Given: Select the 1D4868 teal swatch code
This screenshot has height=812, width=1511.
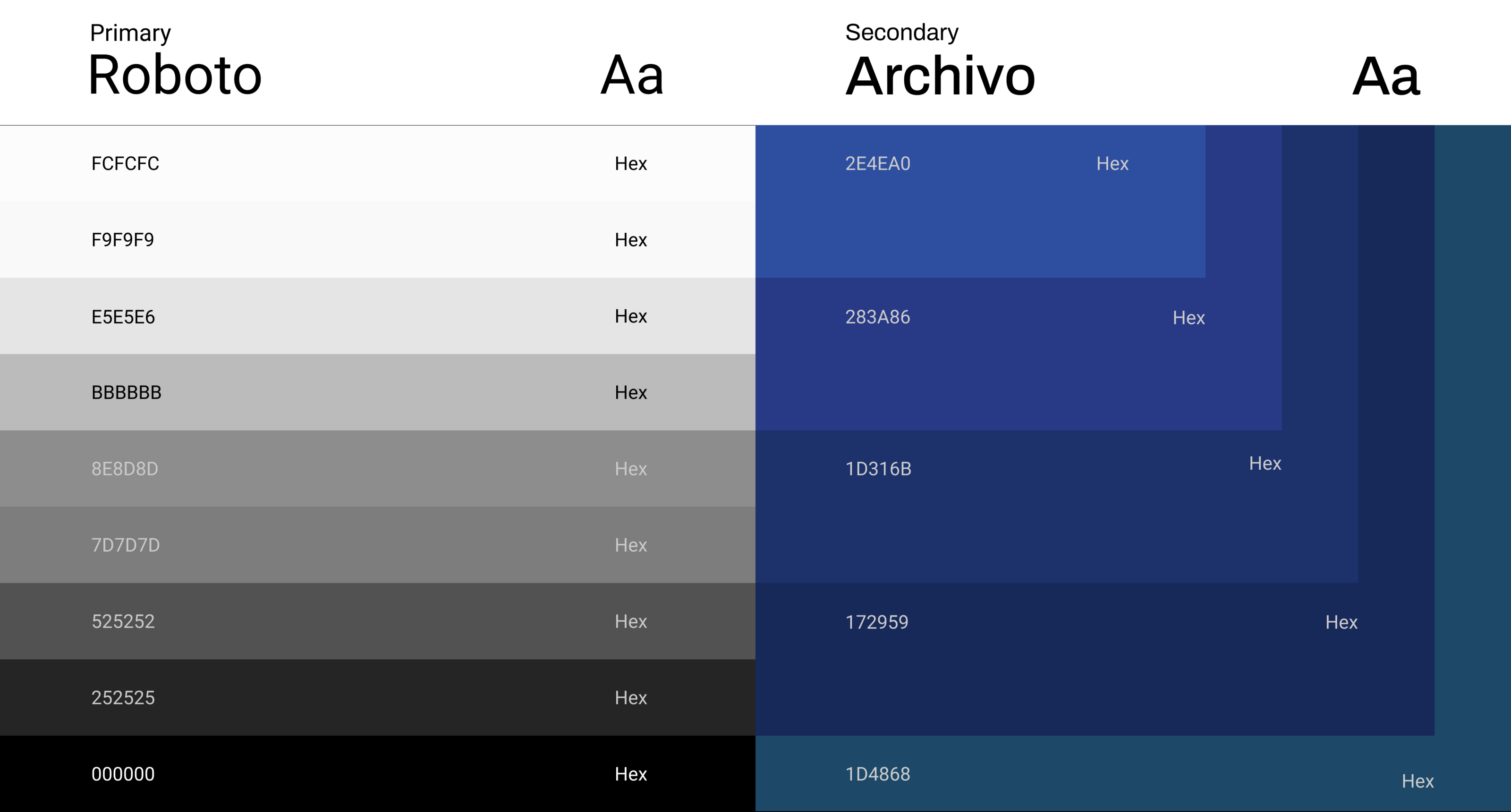Looking at the screenshot, I should [877, 774].
